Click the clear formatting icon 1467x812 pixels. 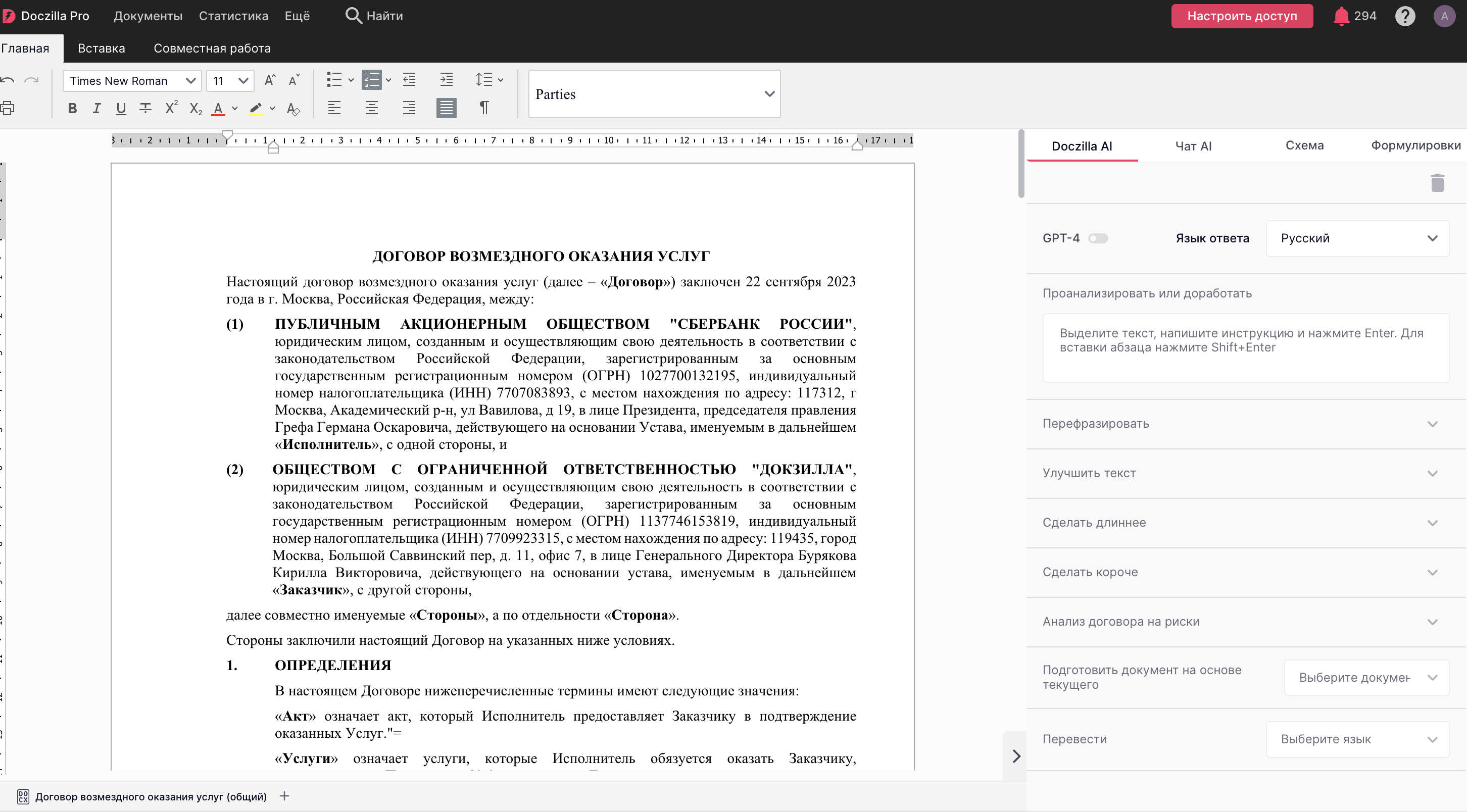[294, 108]
